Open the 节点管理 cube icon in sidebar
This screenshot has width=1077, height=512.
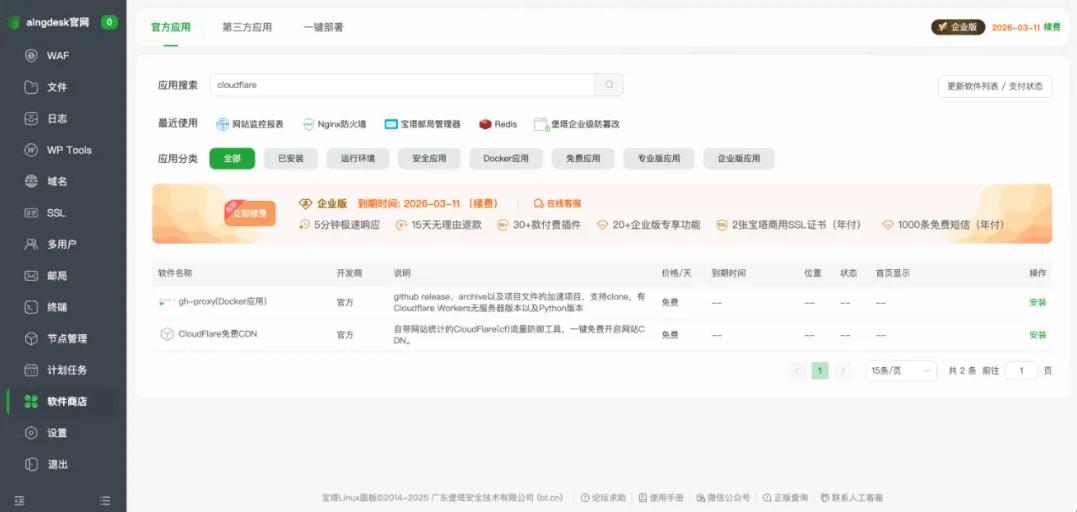point(31,339)
